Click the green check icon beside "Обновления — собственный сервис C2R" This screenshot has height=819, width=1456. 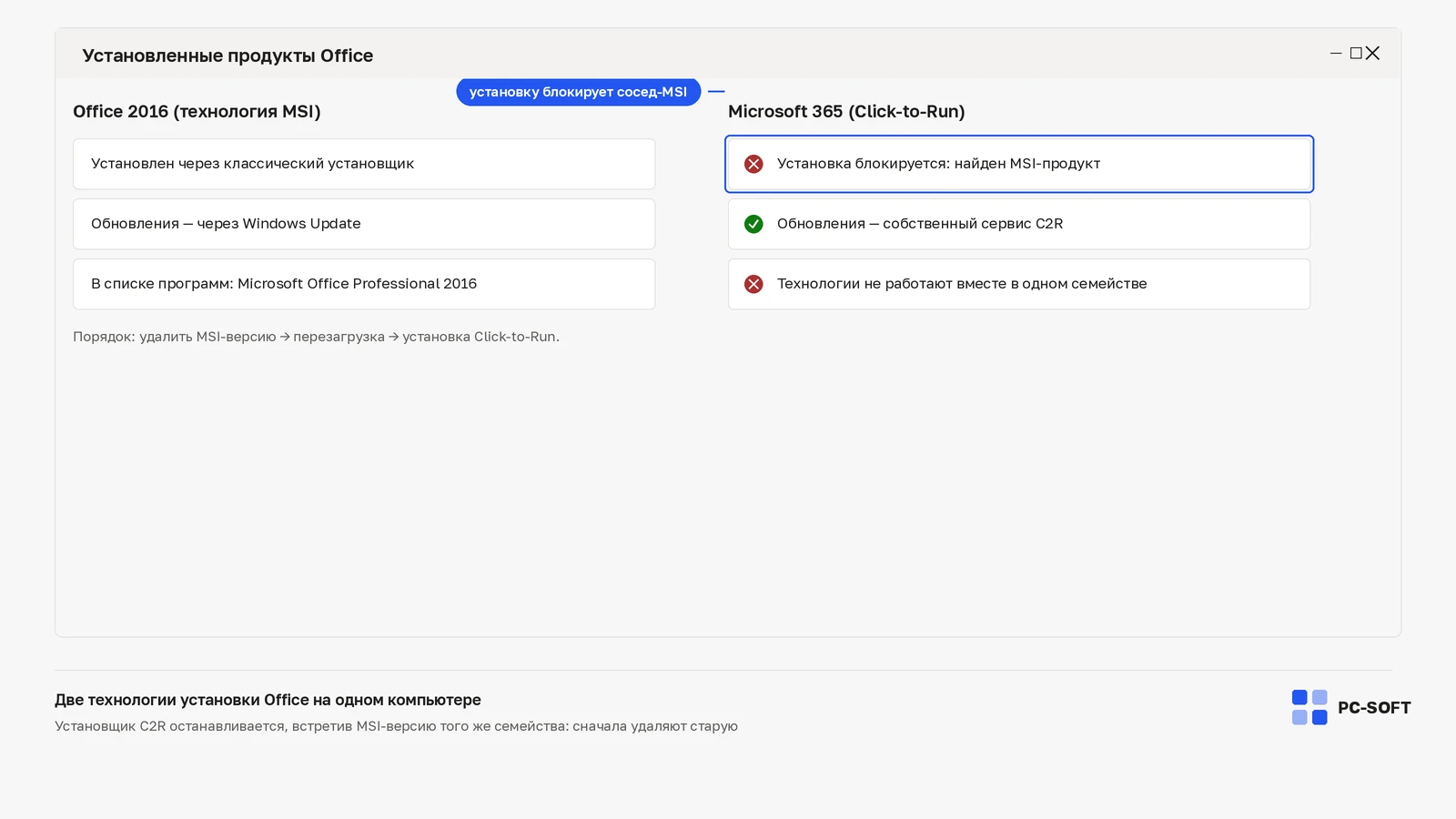(x=753, y=224)
